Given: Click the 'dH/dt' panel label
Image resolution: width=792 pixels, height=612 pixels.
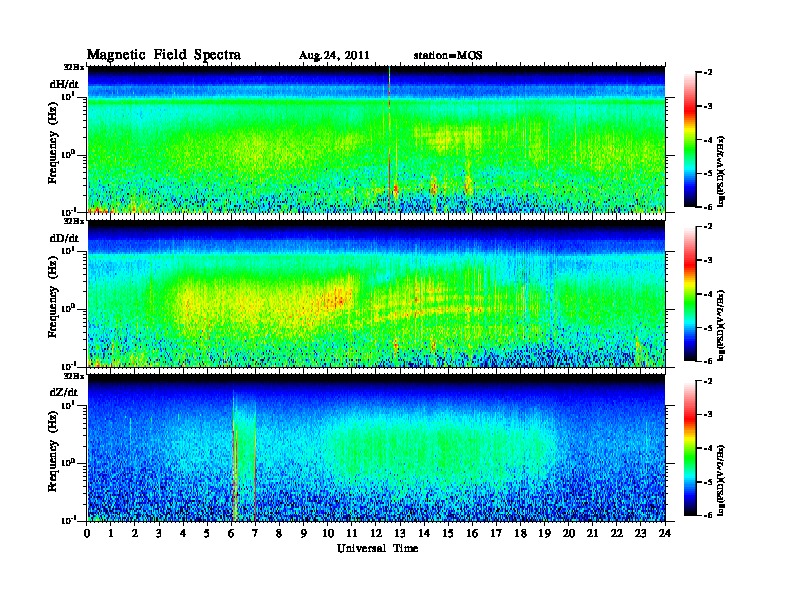Looking at the screenshot, I should click(x=64, y=84).
